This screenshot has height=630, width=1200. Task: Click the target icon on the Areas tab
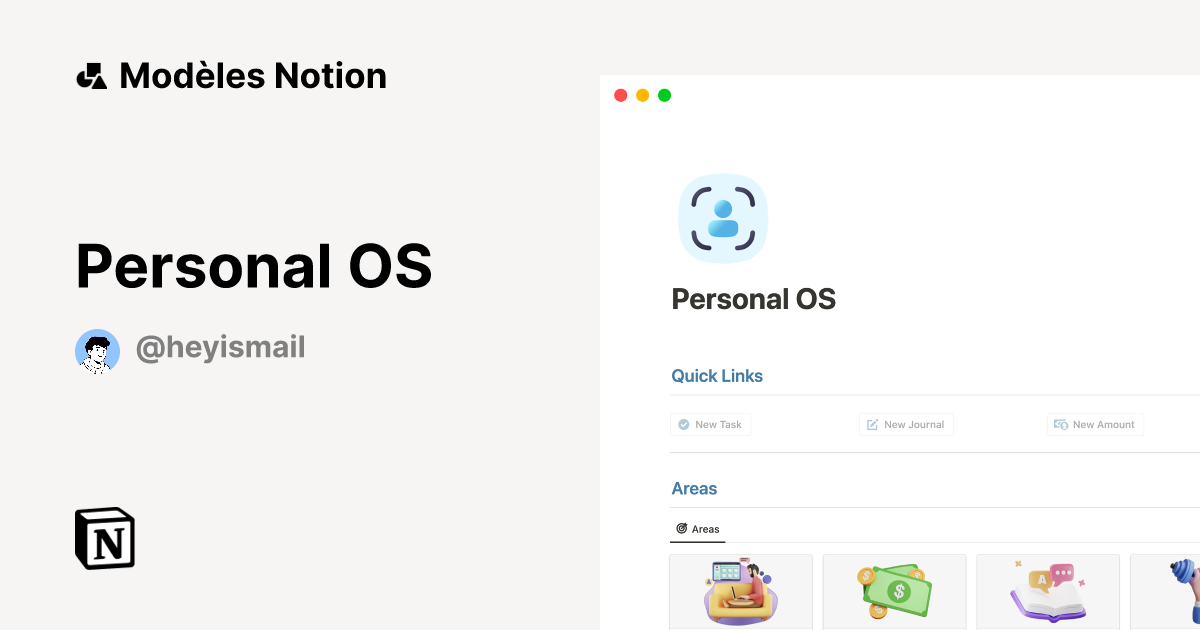tap(681, 529)
